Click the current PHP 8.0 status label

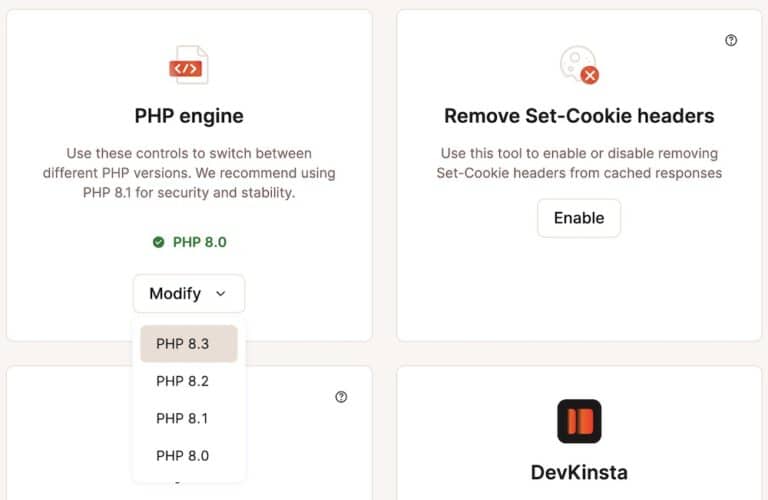(x=199, y=242)
